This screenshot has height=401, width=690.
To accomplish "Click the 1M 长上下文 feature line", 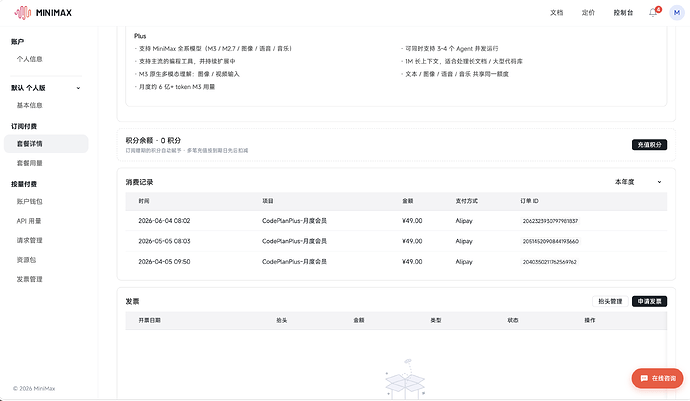I will point(462,62).
